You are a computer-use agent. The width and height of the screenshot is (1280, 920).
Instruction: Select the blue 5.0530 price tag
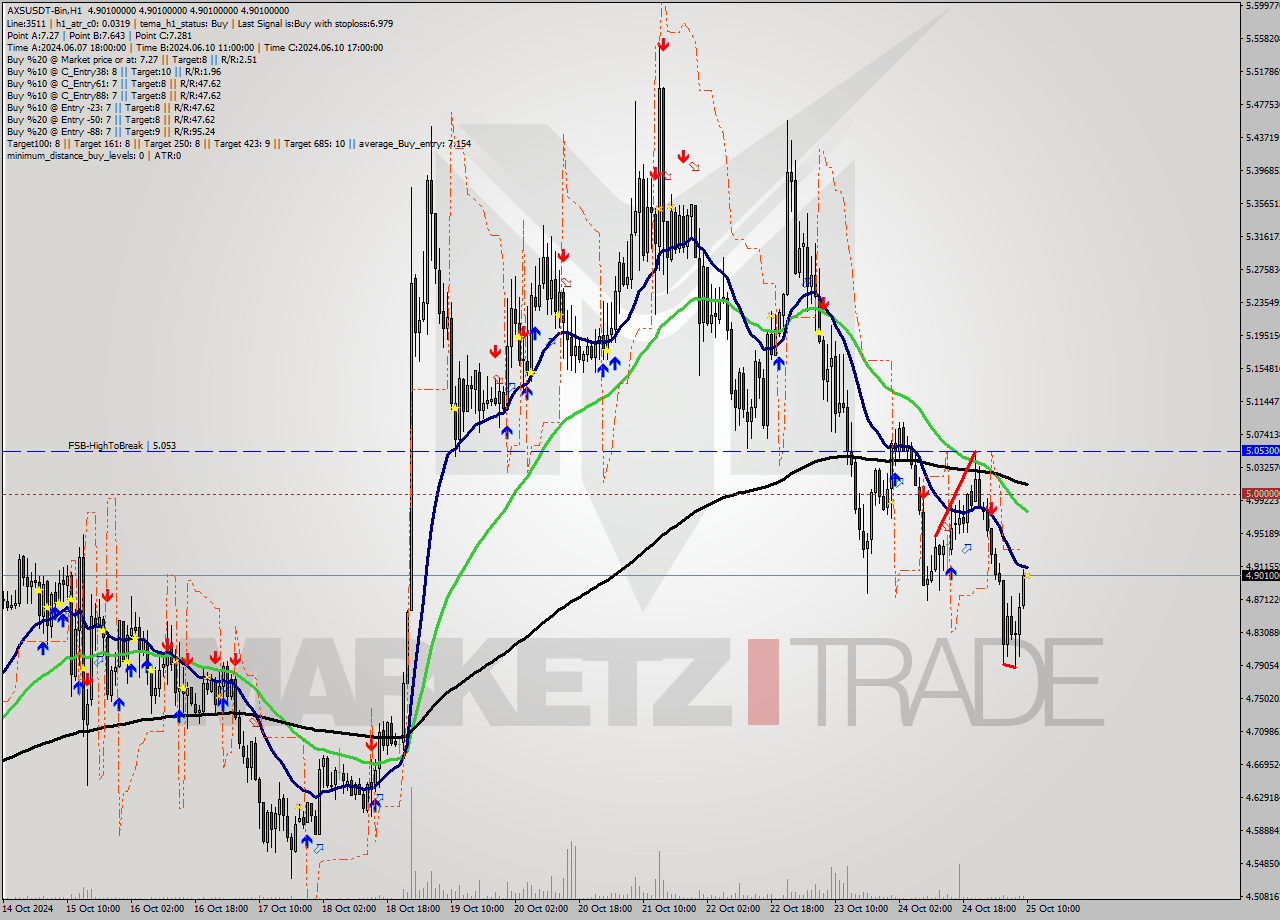1260,451
